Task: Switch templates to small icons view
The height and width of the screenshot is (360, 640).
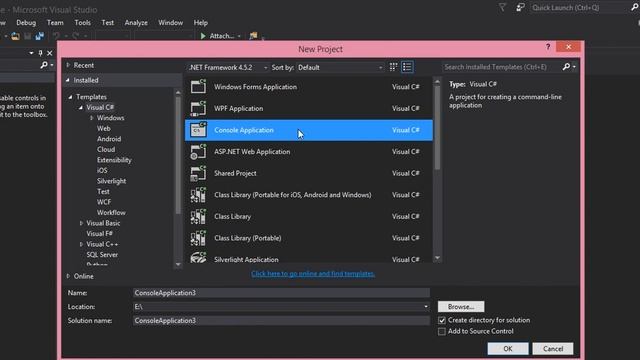Action: click(x=393, y=67)
